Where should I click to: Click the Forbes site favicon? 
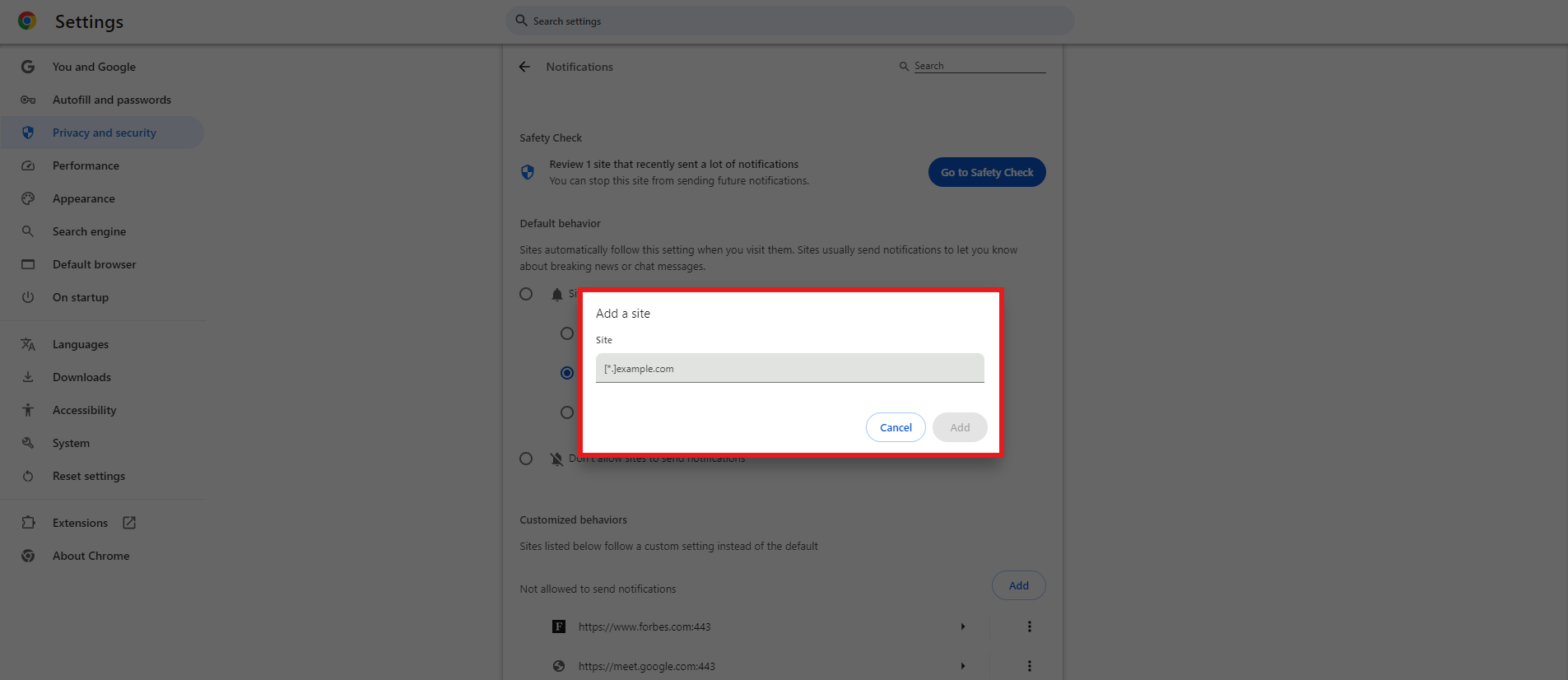(559, 626)
